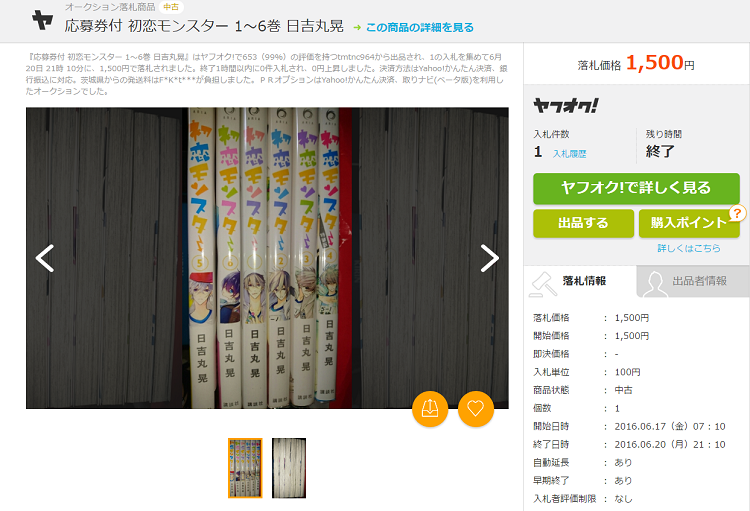The image size is (750, 511).
Task: Open the 入札履歴 bid history link
Action: click(x=569, y=154)
